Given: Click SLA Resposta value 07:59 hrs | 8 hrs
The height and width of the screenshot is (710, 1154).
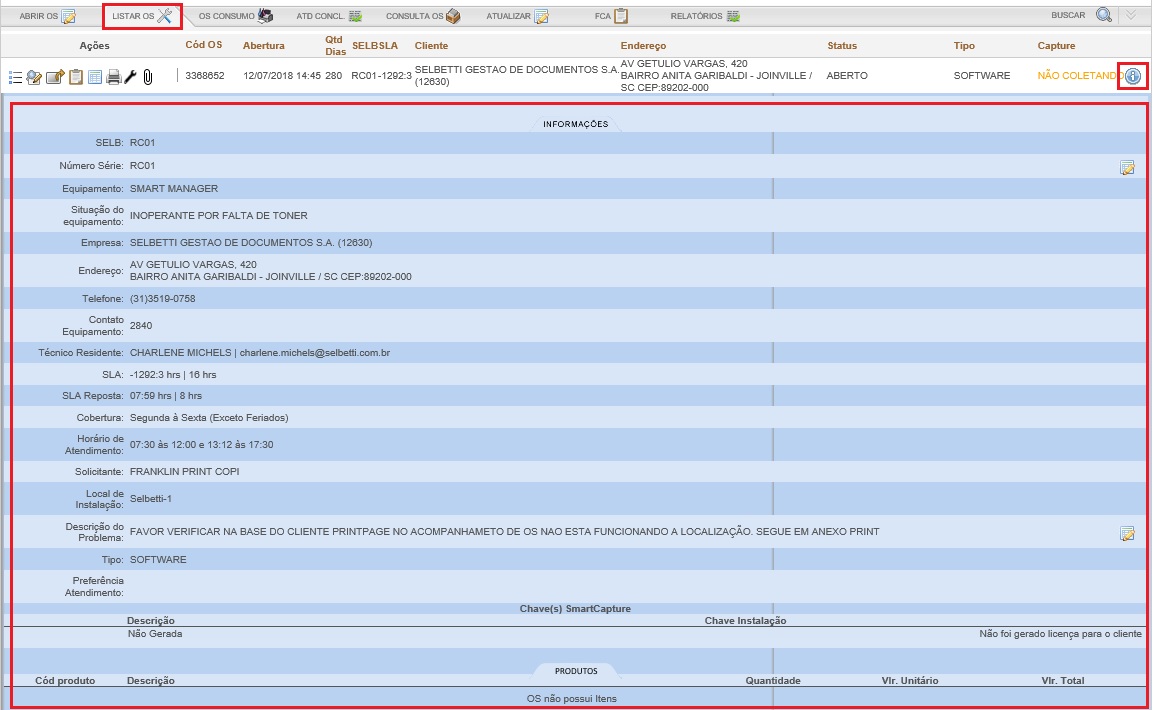Looking at the screenshot, I should pyautogui.click(x=166, y=396).
